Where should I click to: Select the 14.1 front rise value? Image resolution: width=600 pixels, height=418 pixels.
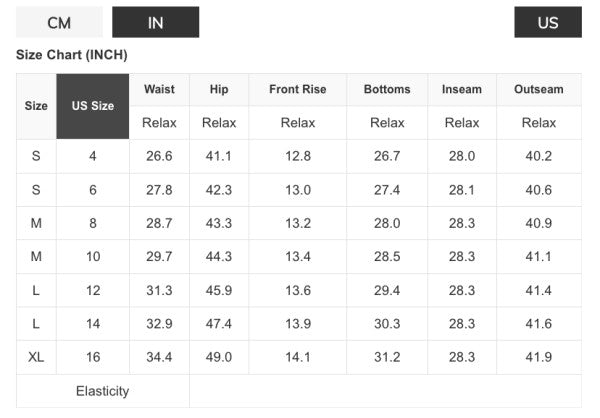[x=297, y=357]
